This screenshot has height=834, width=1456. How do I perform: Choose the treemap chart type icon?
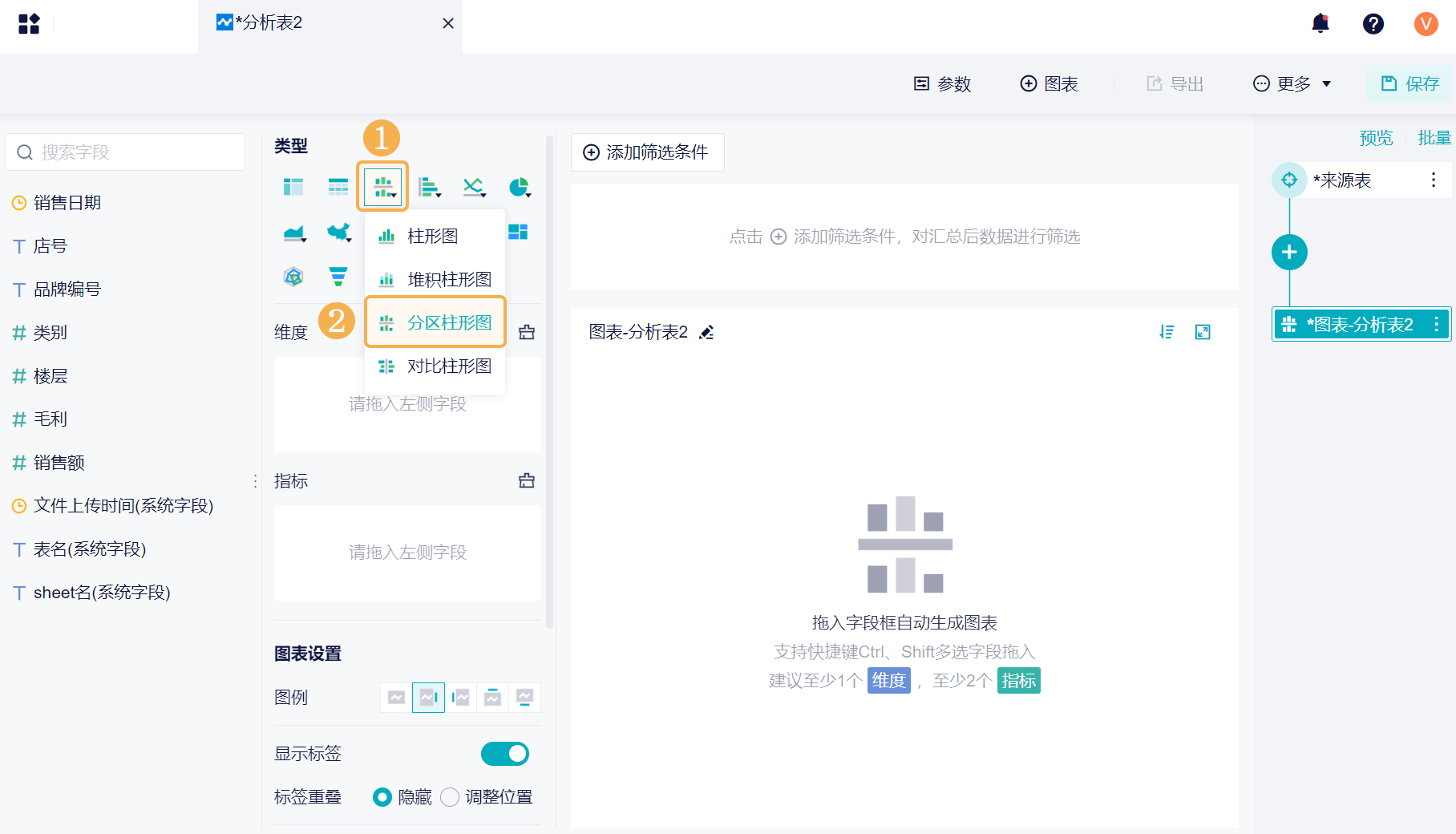[518, 232]
